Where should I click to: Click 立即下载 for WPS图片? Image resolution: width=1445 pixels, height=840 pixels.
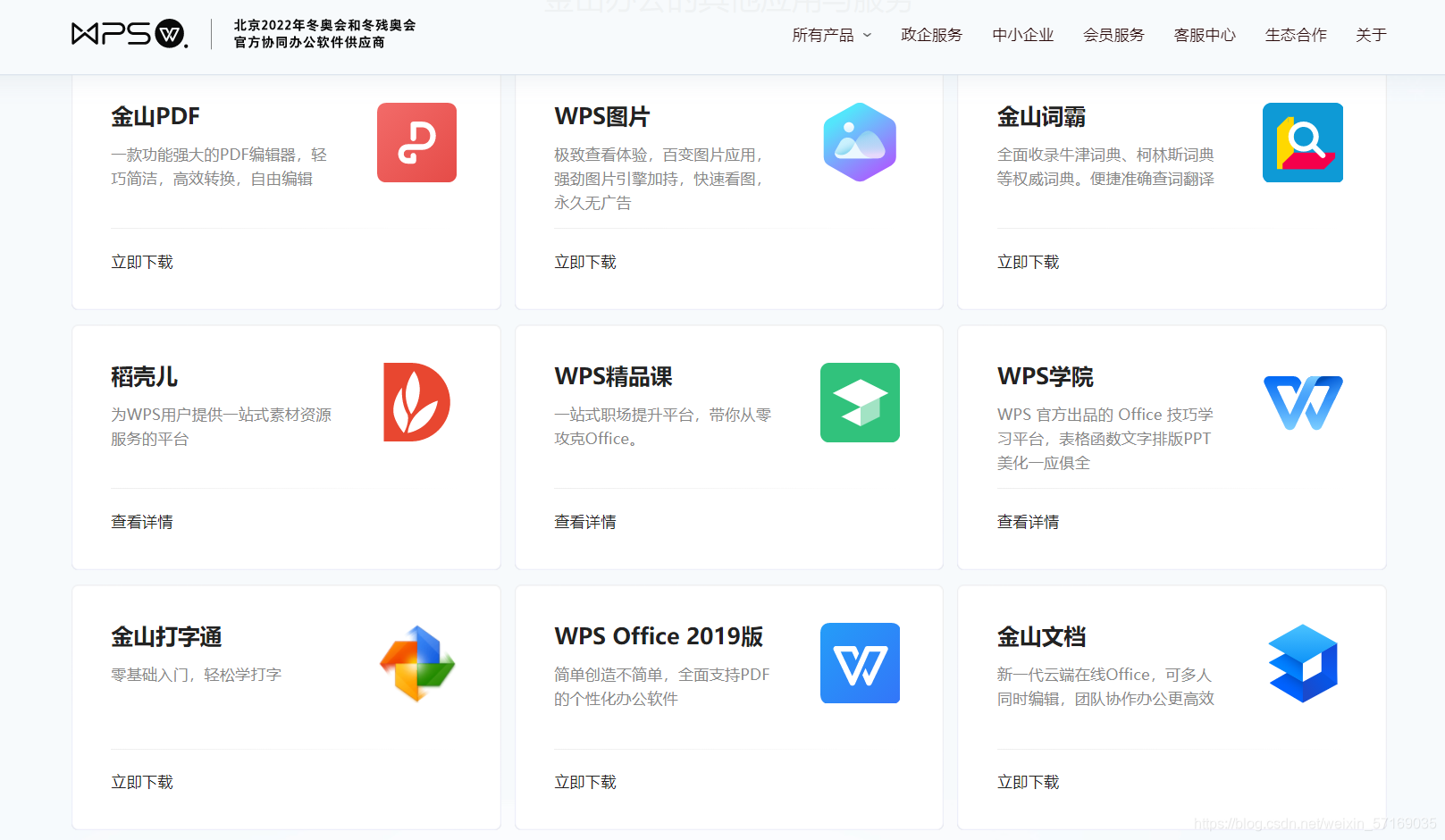tap(585, 262)
